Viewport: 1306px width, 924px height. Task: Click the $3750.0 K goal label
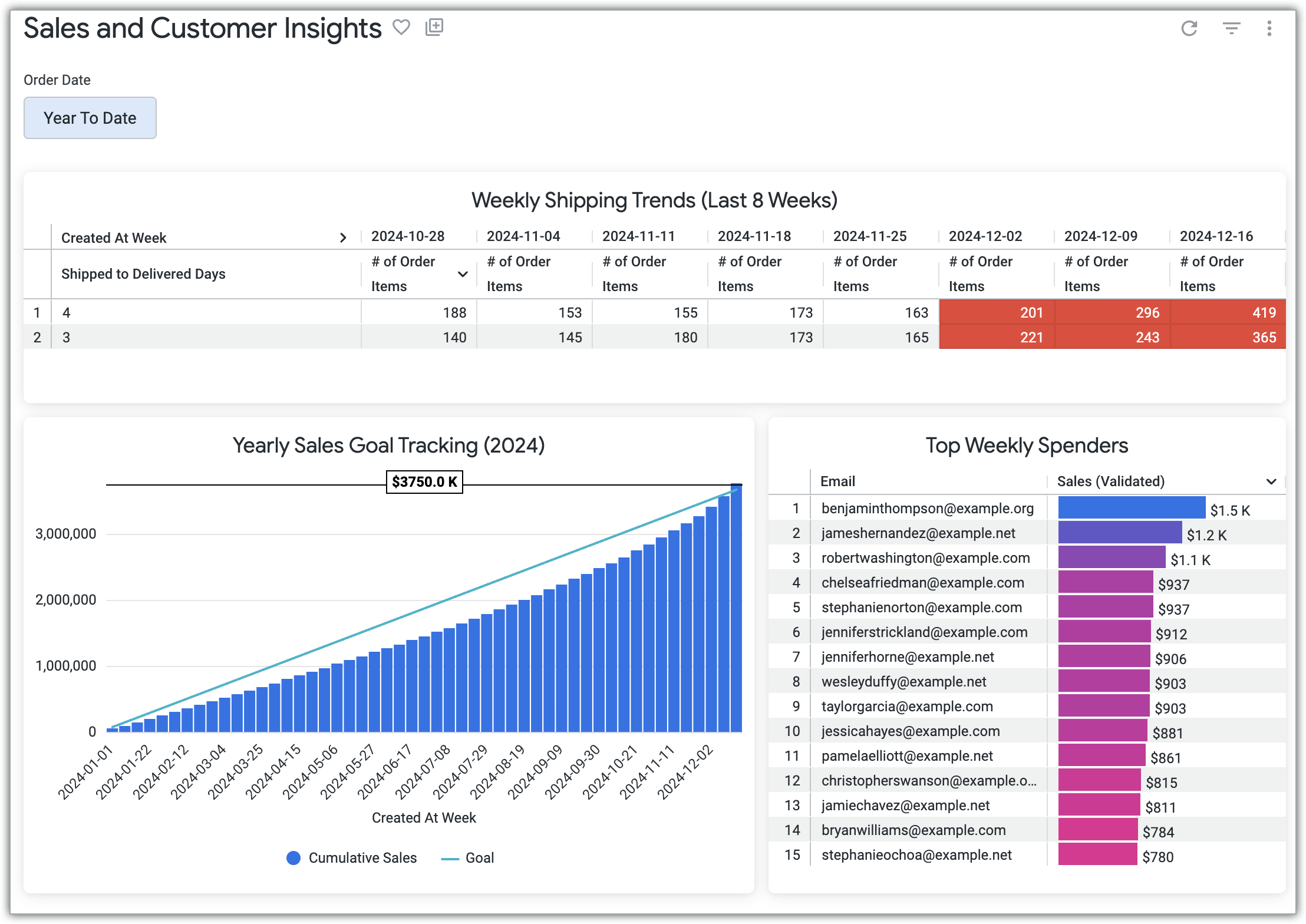tap(424, 482)
